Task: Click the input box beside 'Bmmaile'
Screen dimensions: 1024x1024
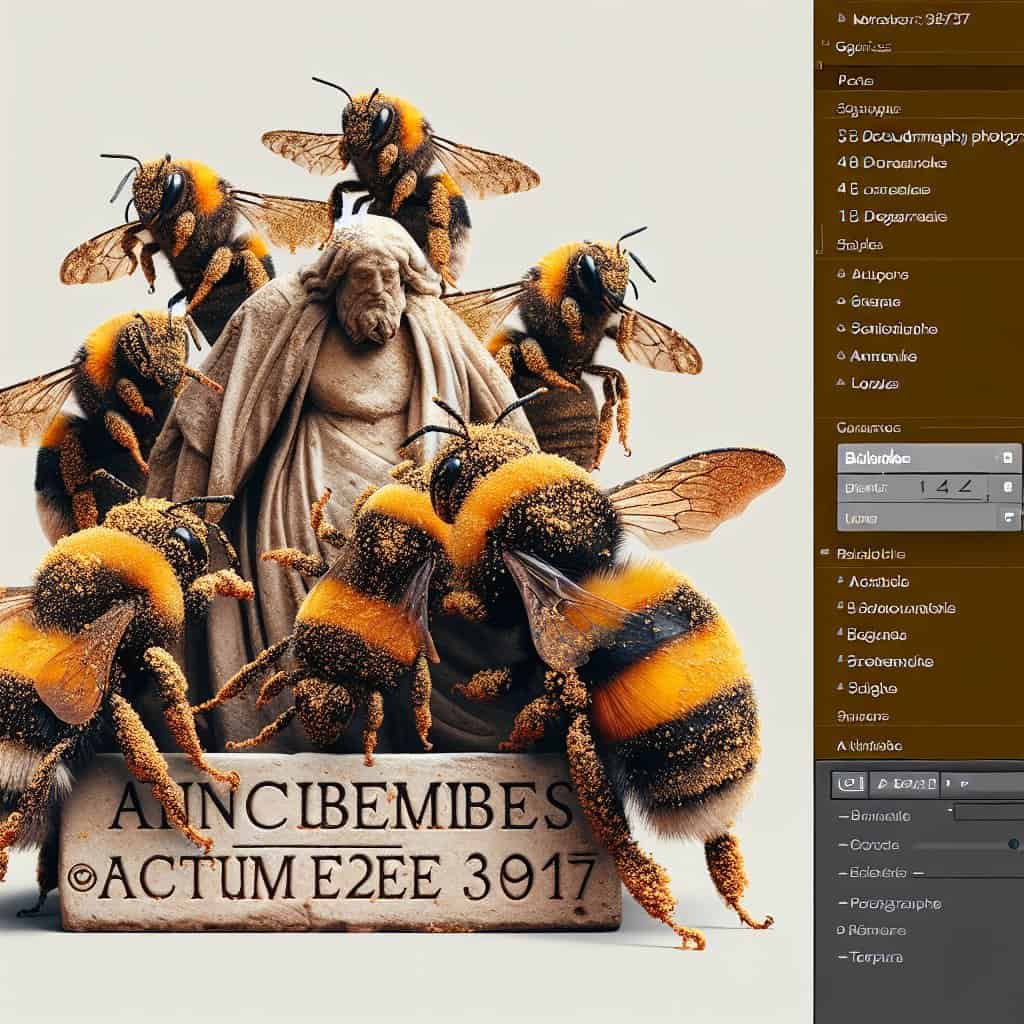Action: (x=989, y=813)
